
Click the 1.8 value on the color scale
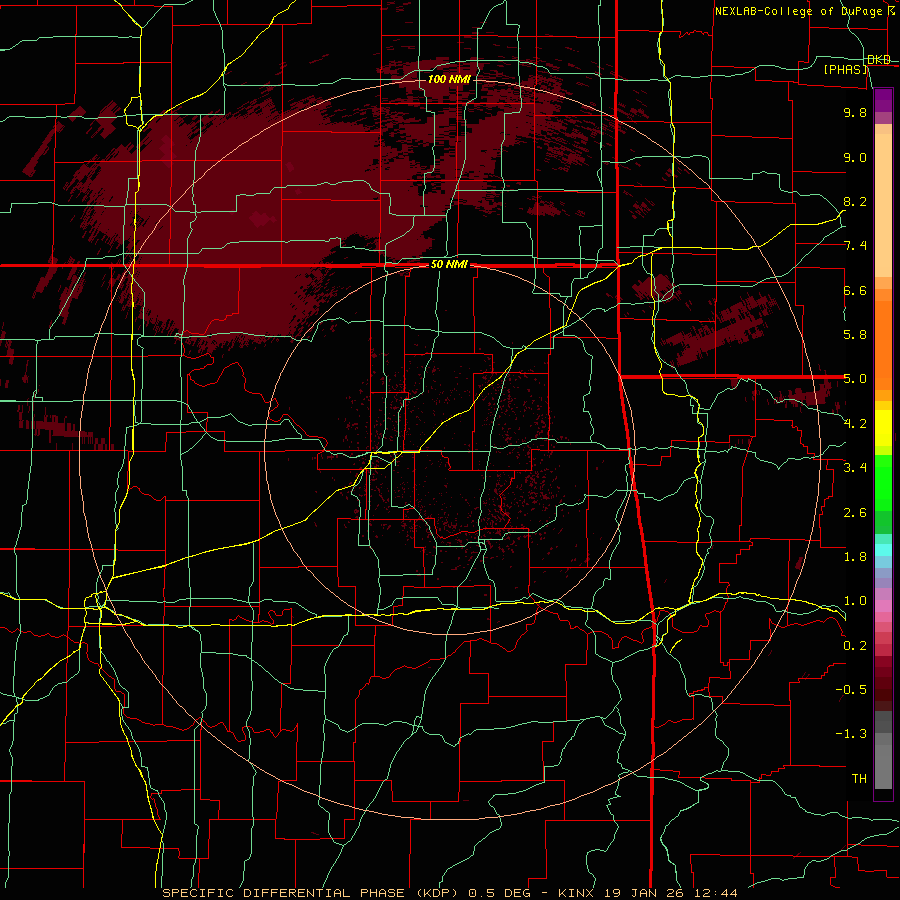click(855, 557)
